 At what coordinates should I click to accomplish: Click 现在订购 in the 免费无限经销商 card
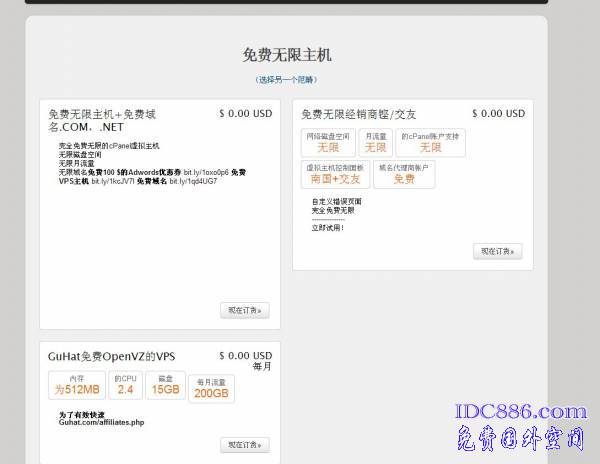tap(497, 252)
